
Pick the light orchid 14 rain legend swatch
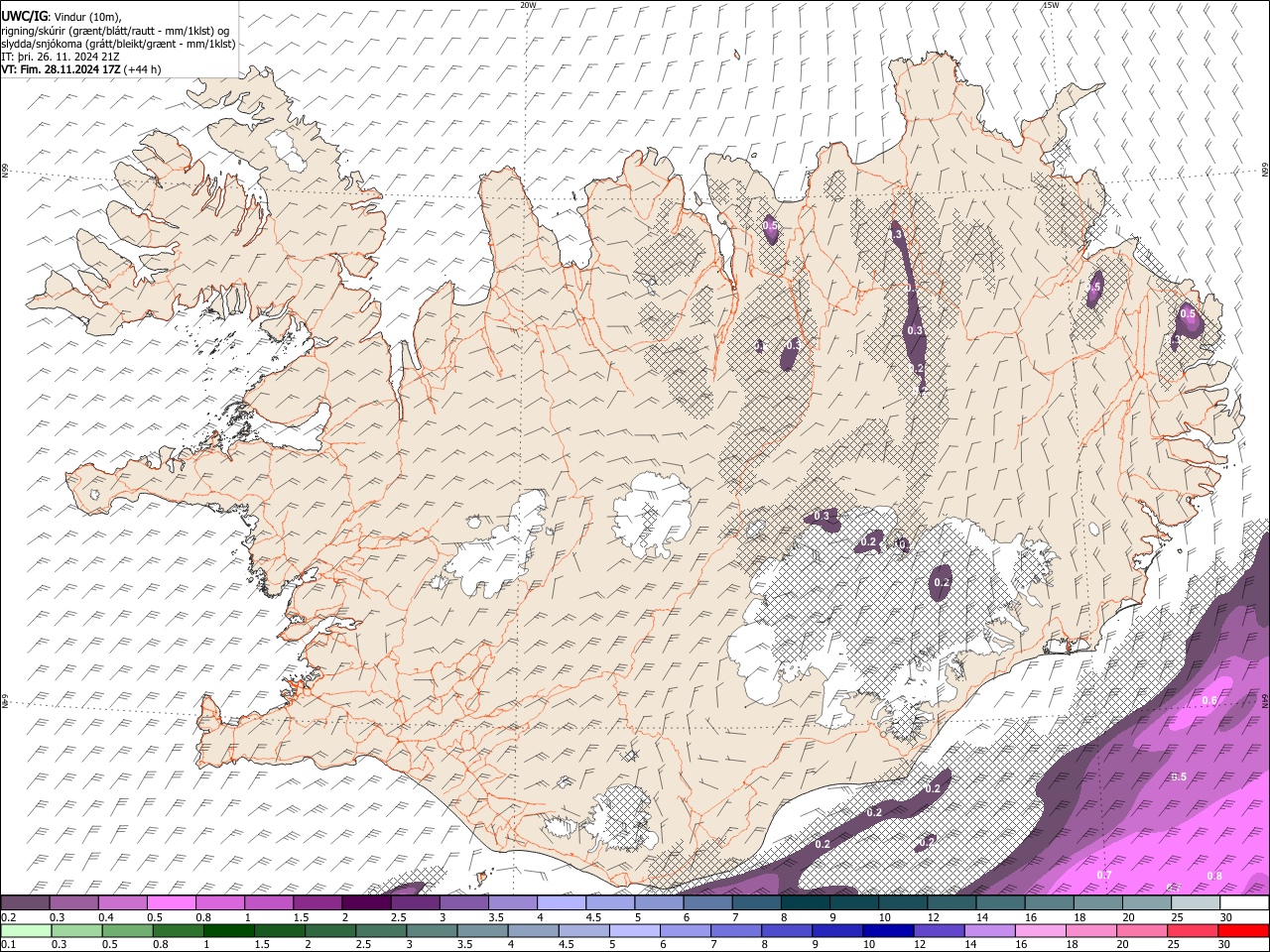point(989,930)
